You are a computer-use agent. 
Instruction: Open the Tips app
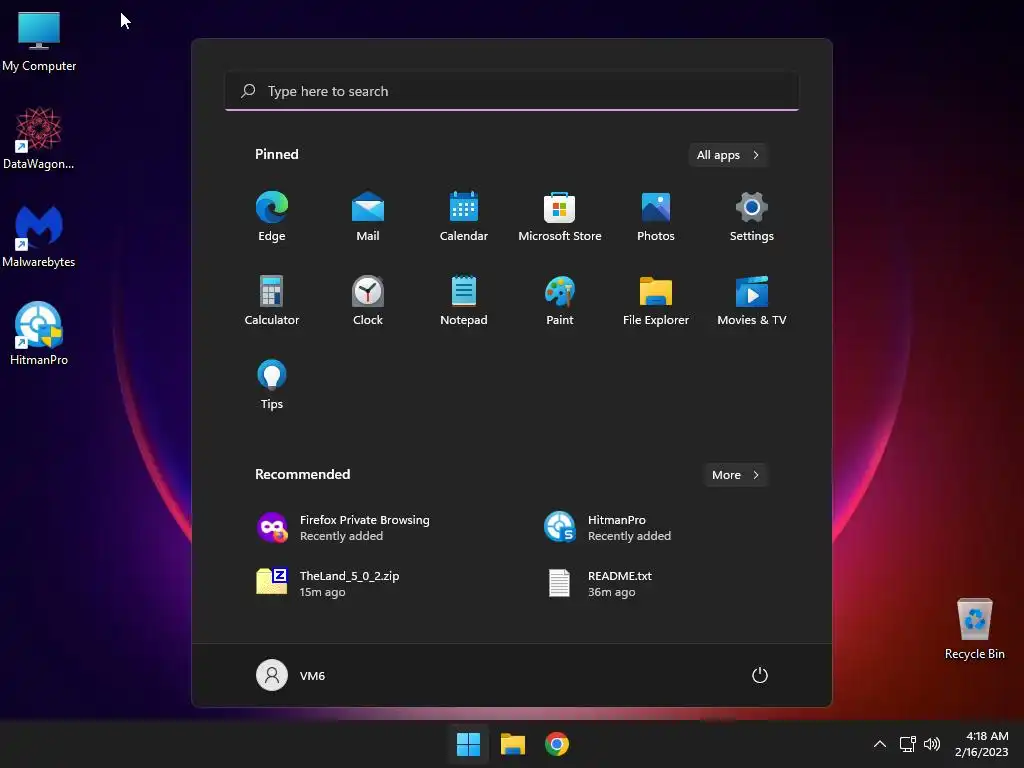click(x=272, y=385)
